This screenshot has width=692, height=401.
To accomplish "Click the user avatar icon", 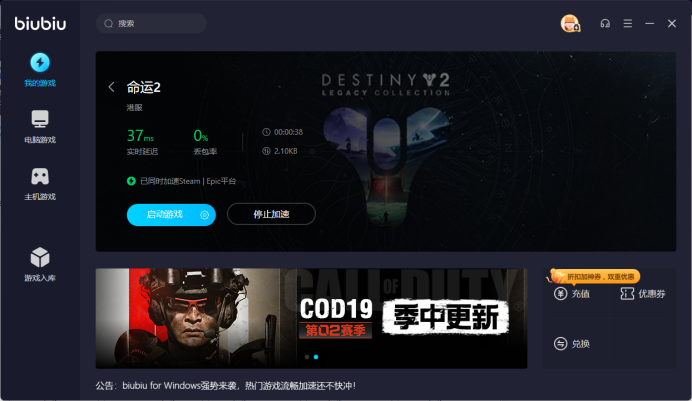I will [x=570, y=23].
